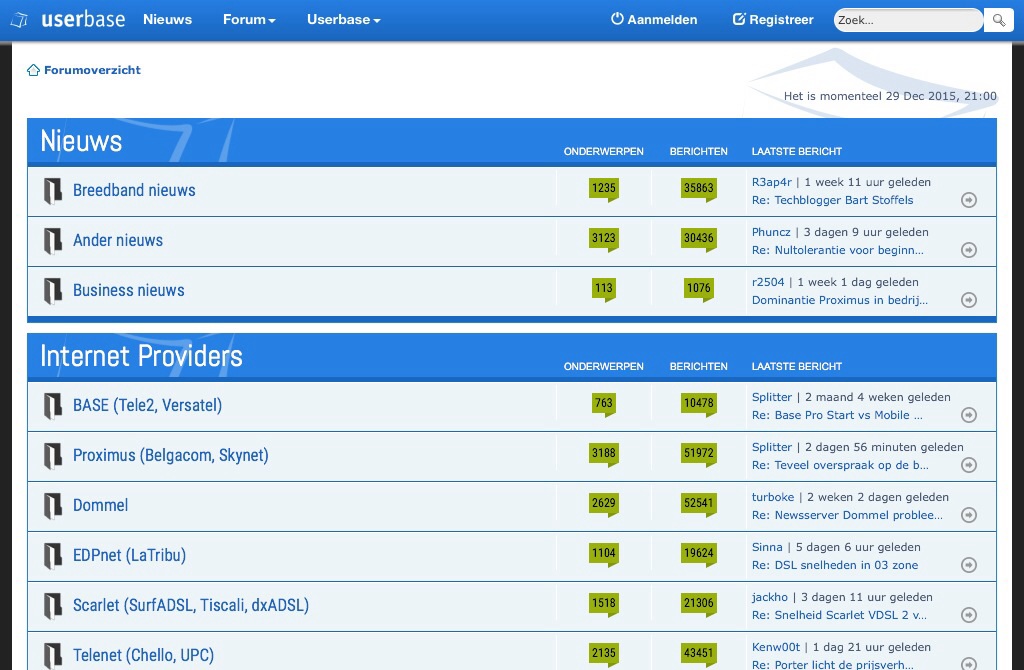The image size is (1024, 670).
Task: Click the Scarlet forum folder icon
Action: [53, 606]
